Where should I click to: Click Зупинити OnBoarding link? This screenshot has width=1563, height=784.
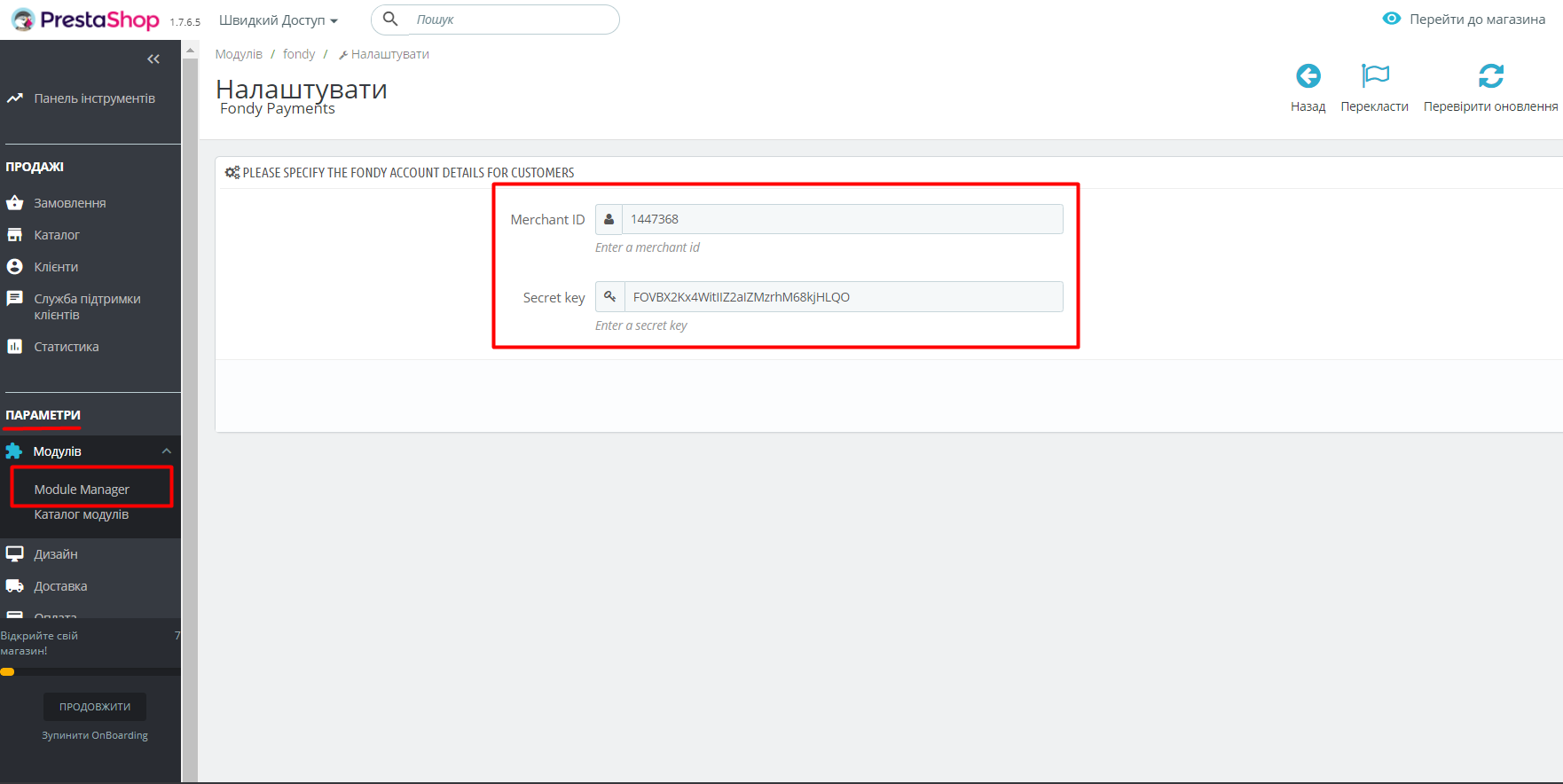pyautogui.click(x=95, y=735)
